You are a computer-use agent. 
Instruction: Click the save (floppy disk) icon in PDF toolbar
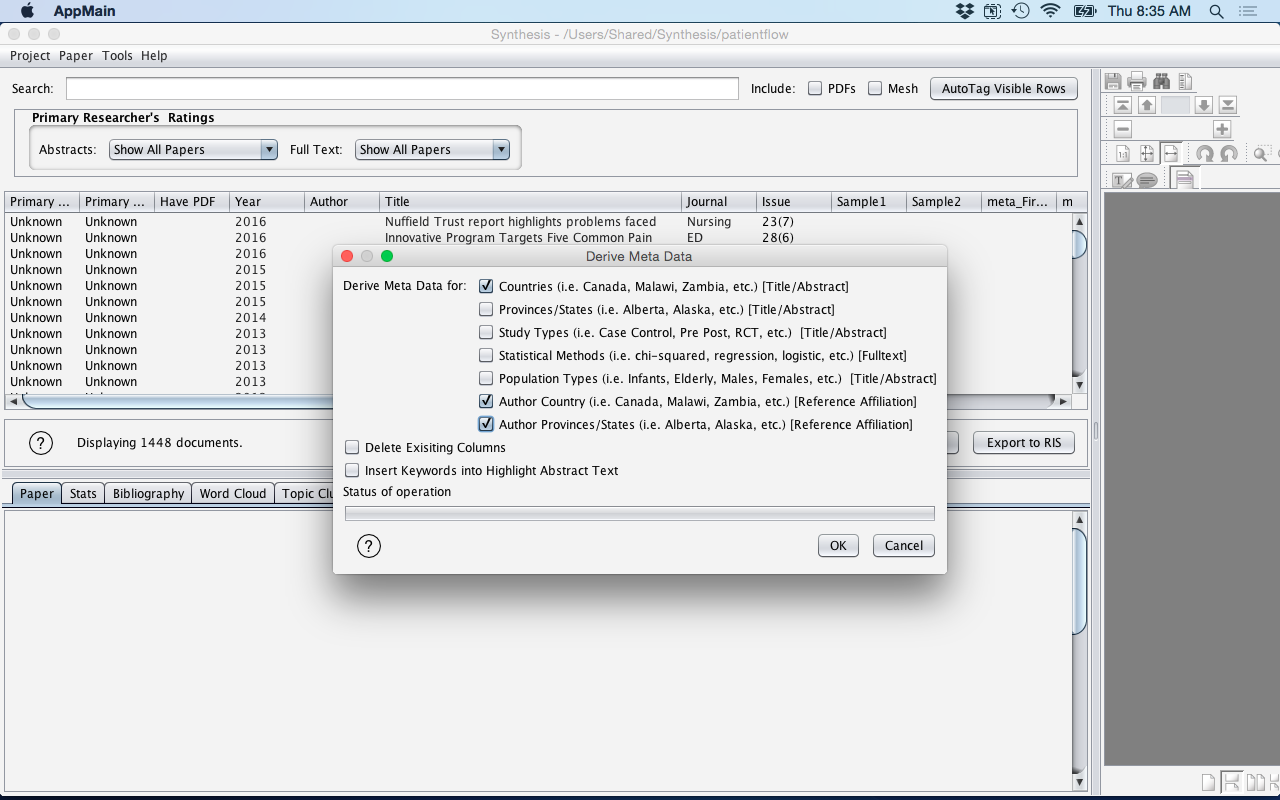pos(1113,81)
